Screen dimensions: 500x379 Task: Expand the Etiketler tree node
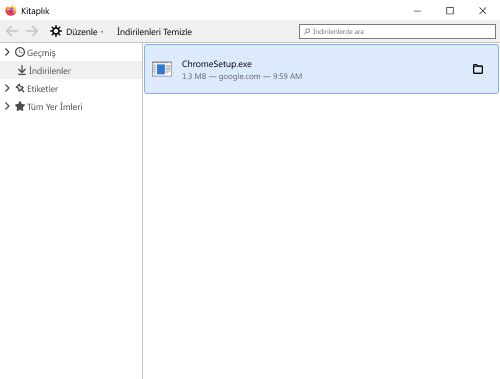pyautogui.click(x=7, y=88)
